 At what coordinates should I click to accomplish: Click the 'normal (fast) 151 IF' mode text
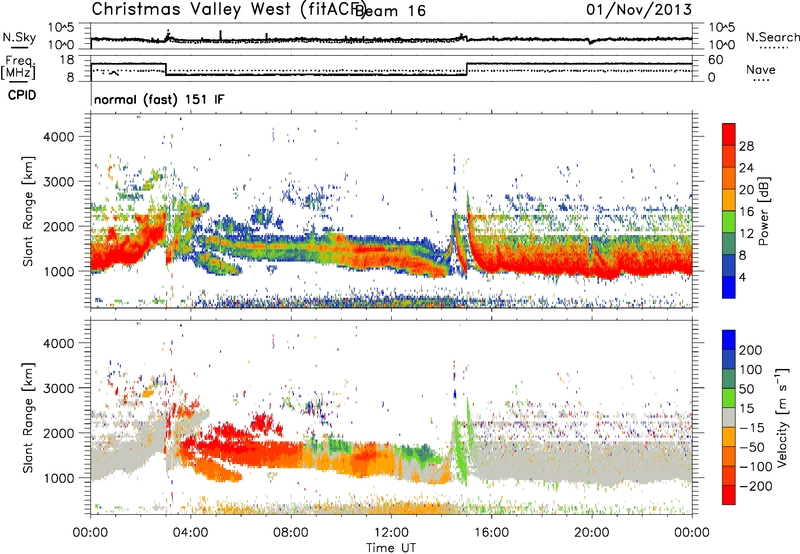pos(159,99)
